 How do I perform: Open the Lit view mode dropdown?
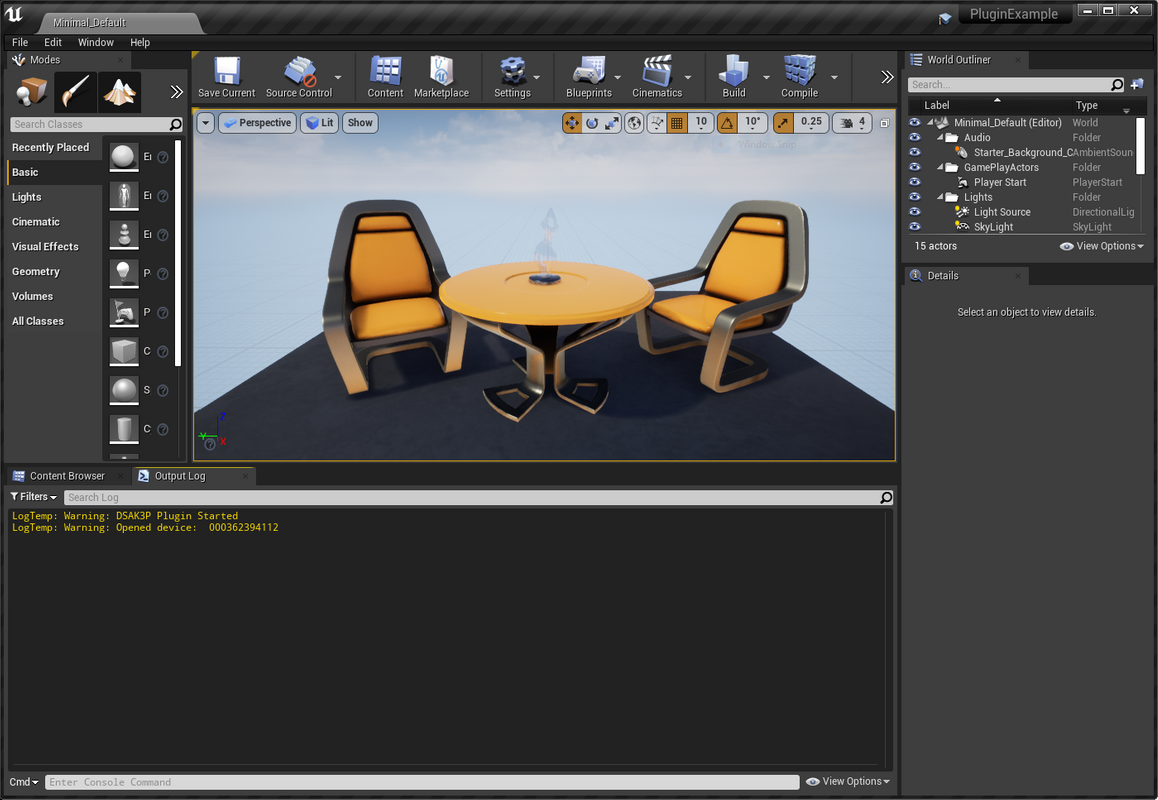320,123
